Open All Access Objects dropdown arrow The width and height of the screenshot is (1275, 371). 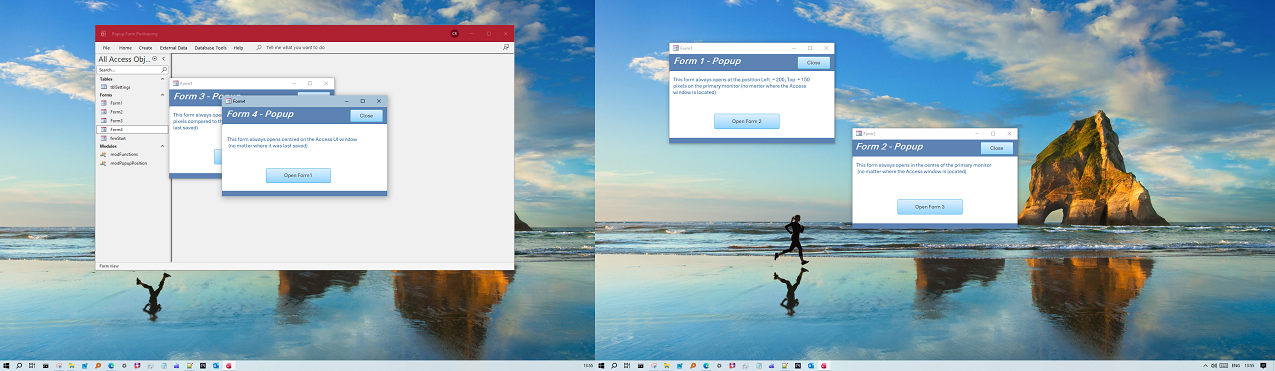(x=154, y=59)
